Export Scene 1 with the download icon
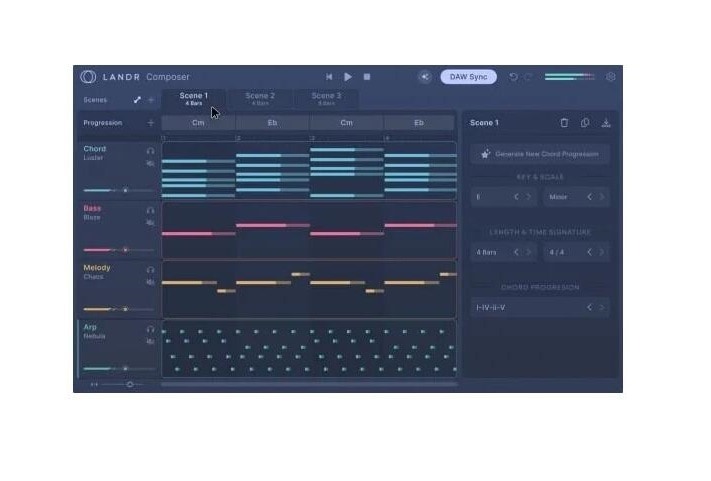The width and height of the screenshot is (711, 481). pyautogui.click(x=606, y=123)
